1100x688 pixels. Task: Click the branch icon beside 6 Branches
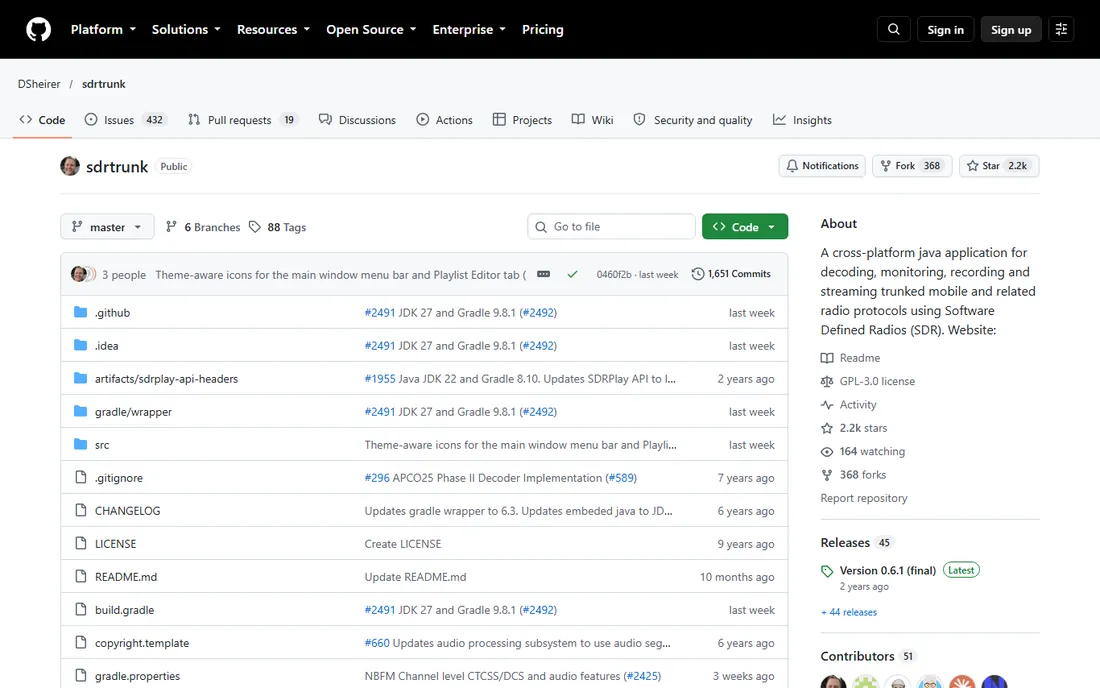point(171,227)
